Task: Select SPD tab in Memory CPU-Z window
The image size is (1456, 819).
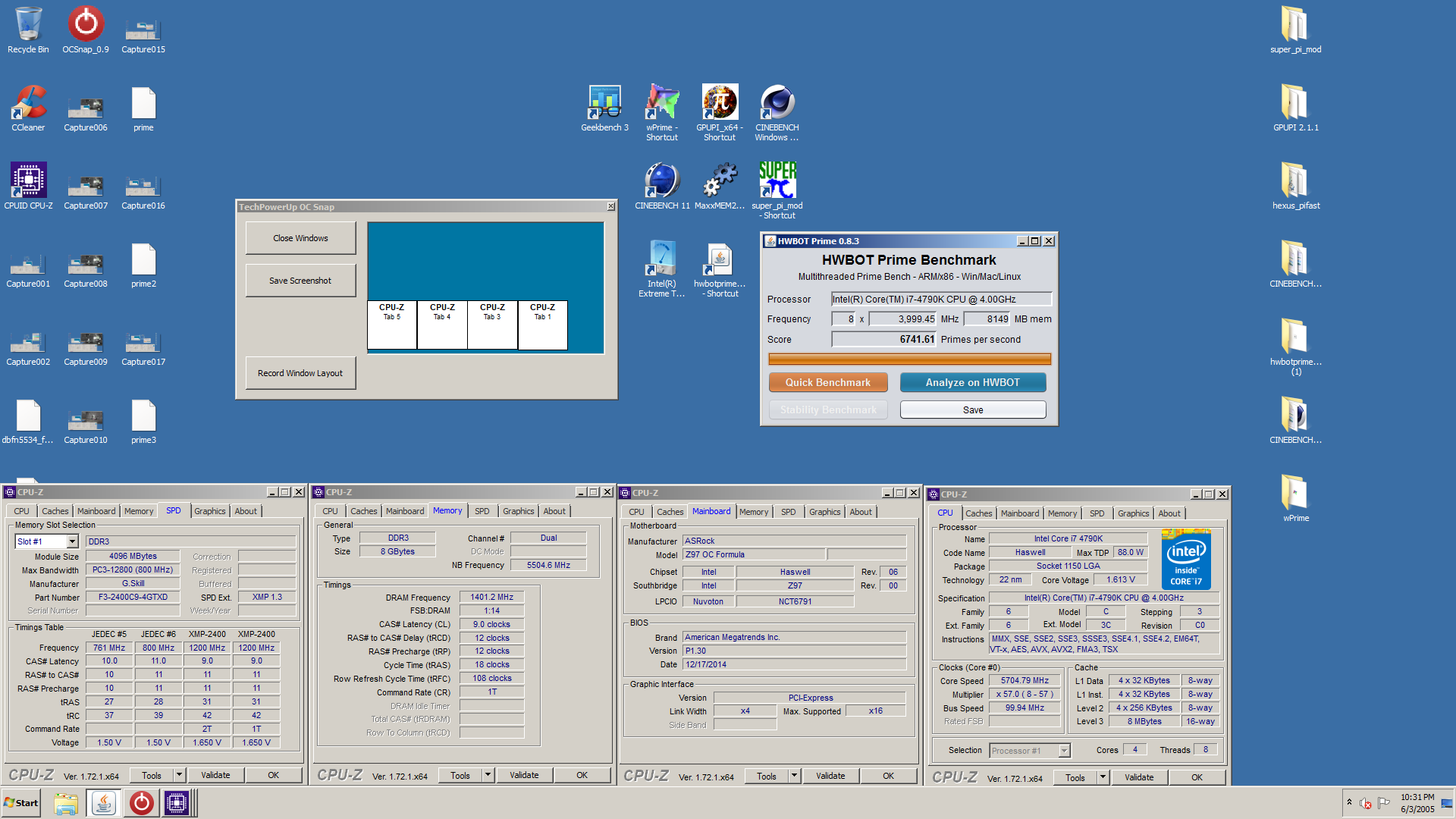Action: coord(482,511)
